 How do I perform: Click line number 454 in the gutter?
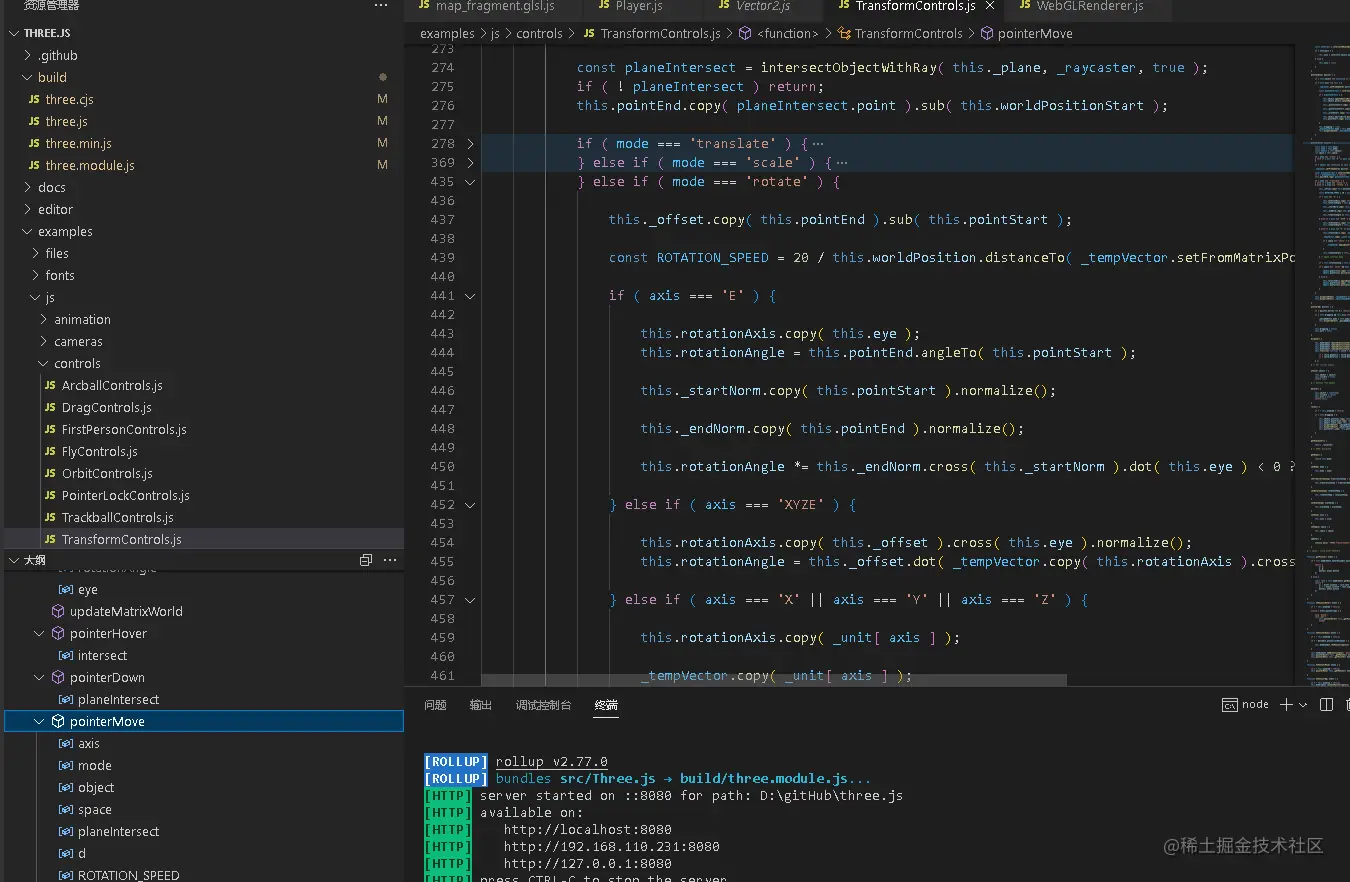coord(442,542)
